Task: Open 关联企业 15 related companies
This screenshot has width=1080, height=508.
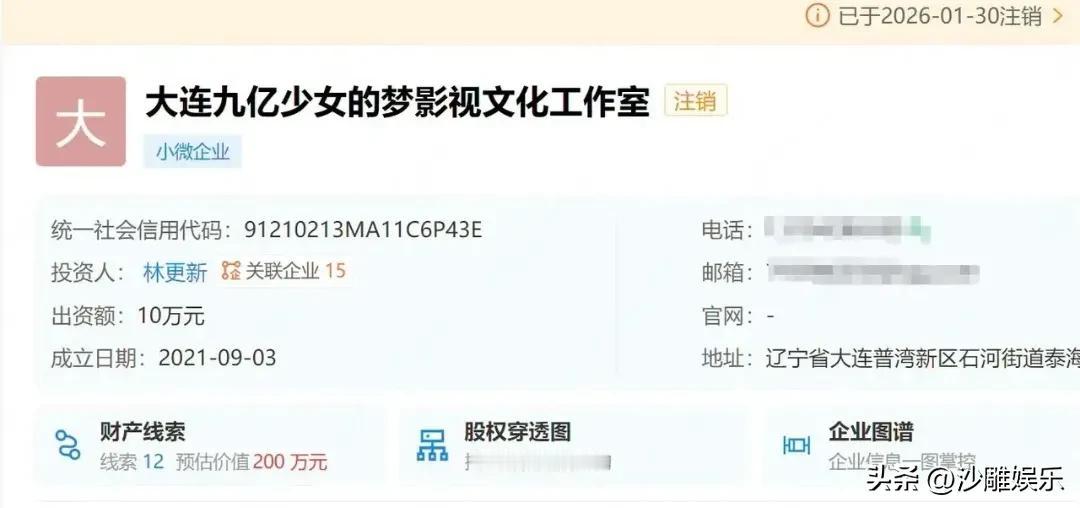Action: point(283,271)
